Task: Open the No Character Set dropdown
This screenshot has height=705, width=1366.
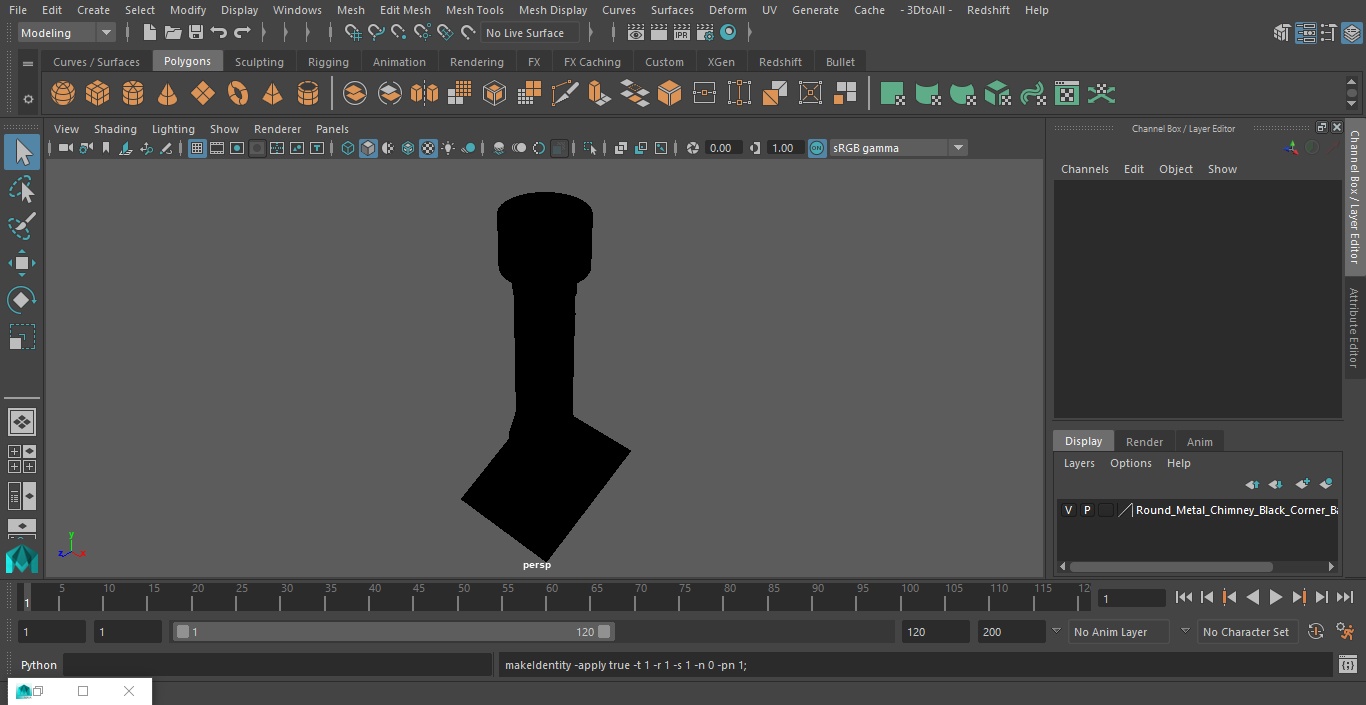Action: [x=1247, y=632]
